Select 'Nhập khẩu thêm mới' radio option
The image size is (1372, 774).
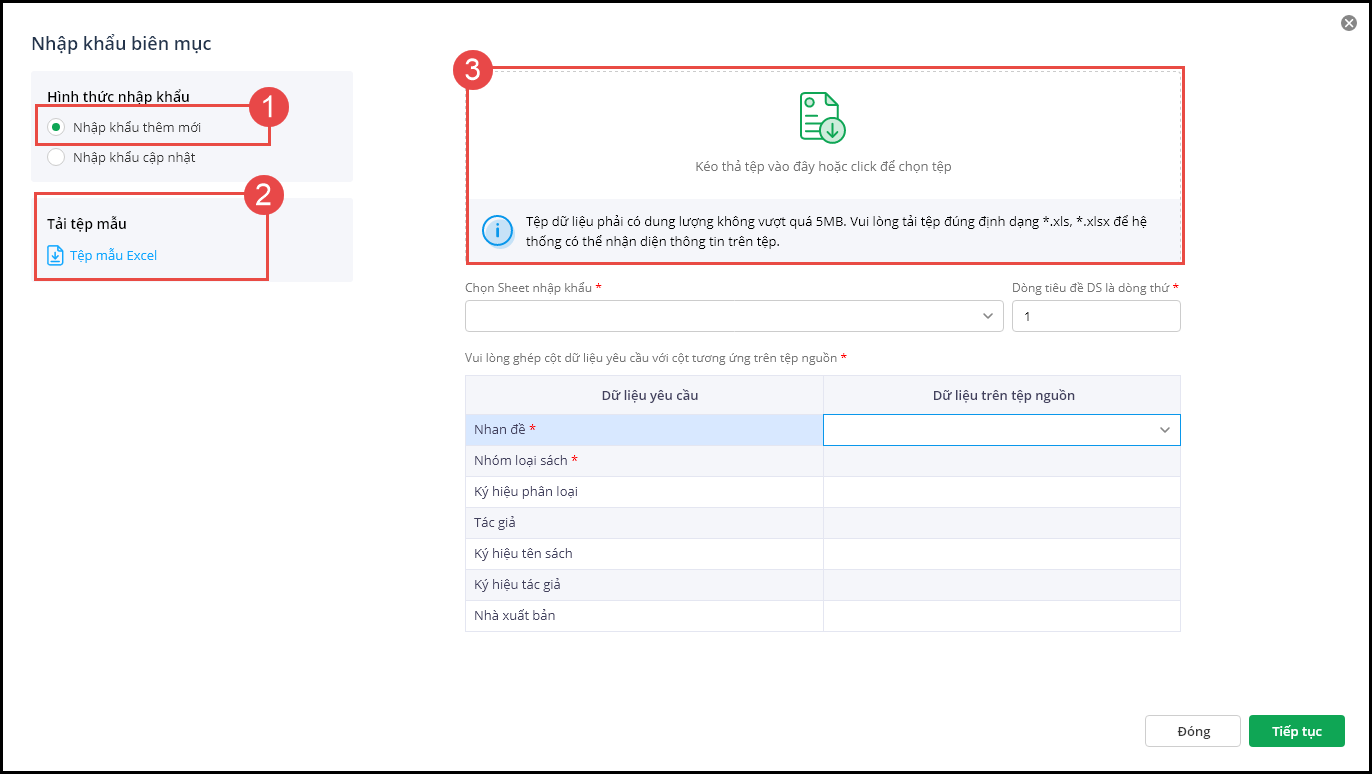tap(57, 127)
